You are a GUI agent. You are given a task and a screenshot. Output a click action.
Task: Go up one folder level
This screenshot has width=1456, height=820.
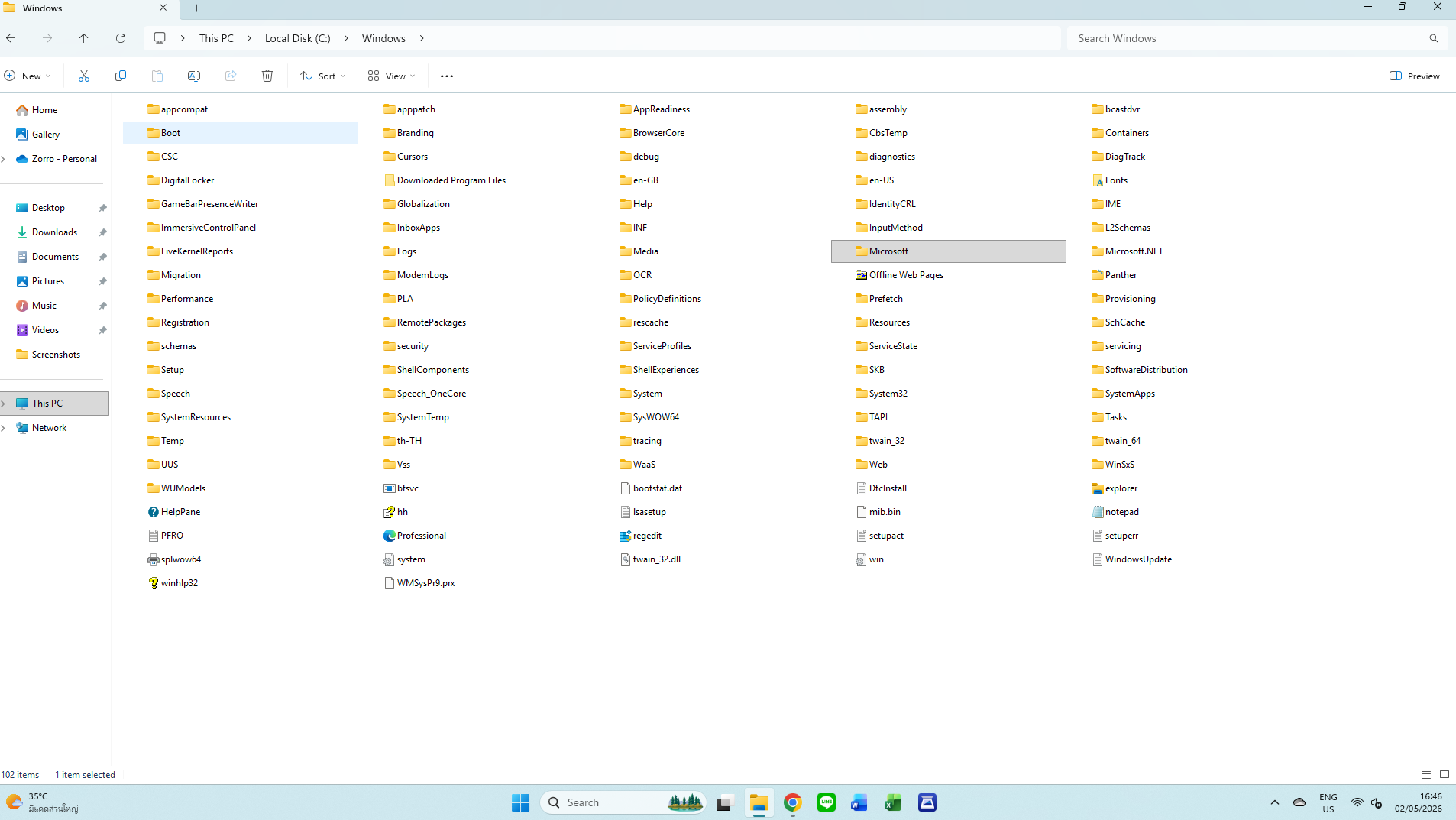tap(84, 38)
